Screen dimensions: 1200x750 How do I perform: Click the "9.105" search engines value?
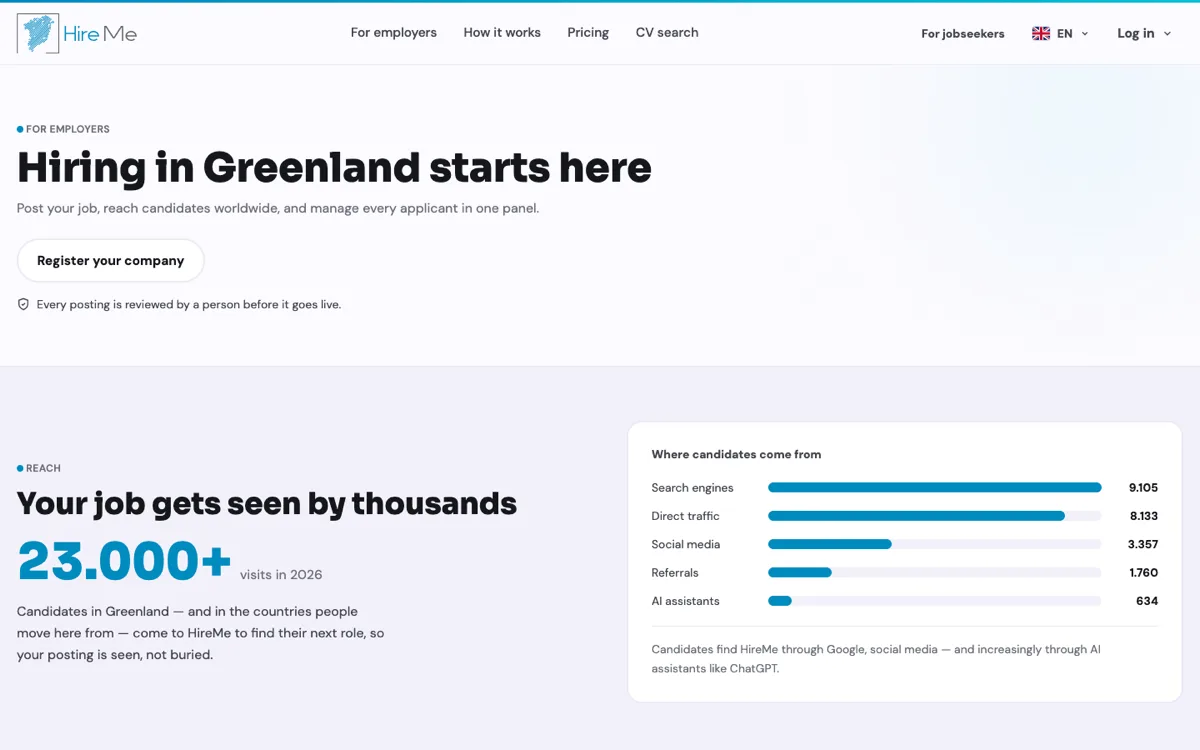point(1143,488)
